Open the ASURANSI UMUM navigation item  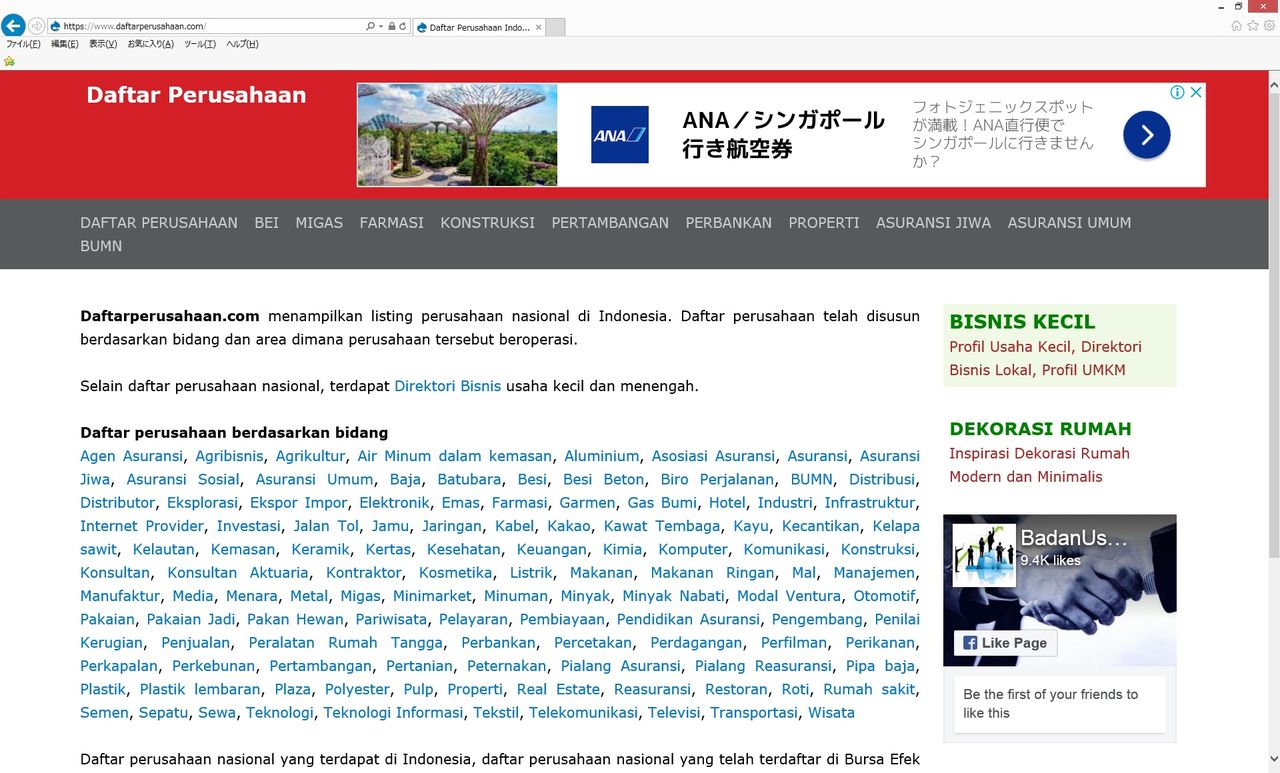pos(1070,223)
